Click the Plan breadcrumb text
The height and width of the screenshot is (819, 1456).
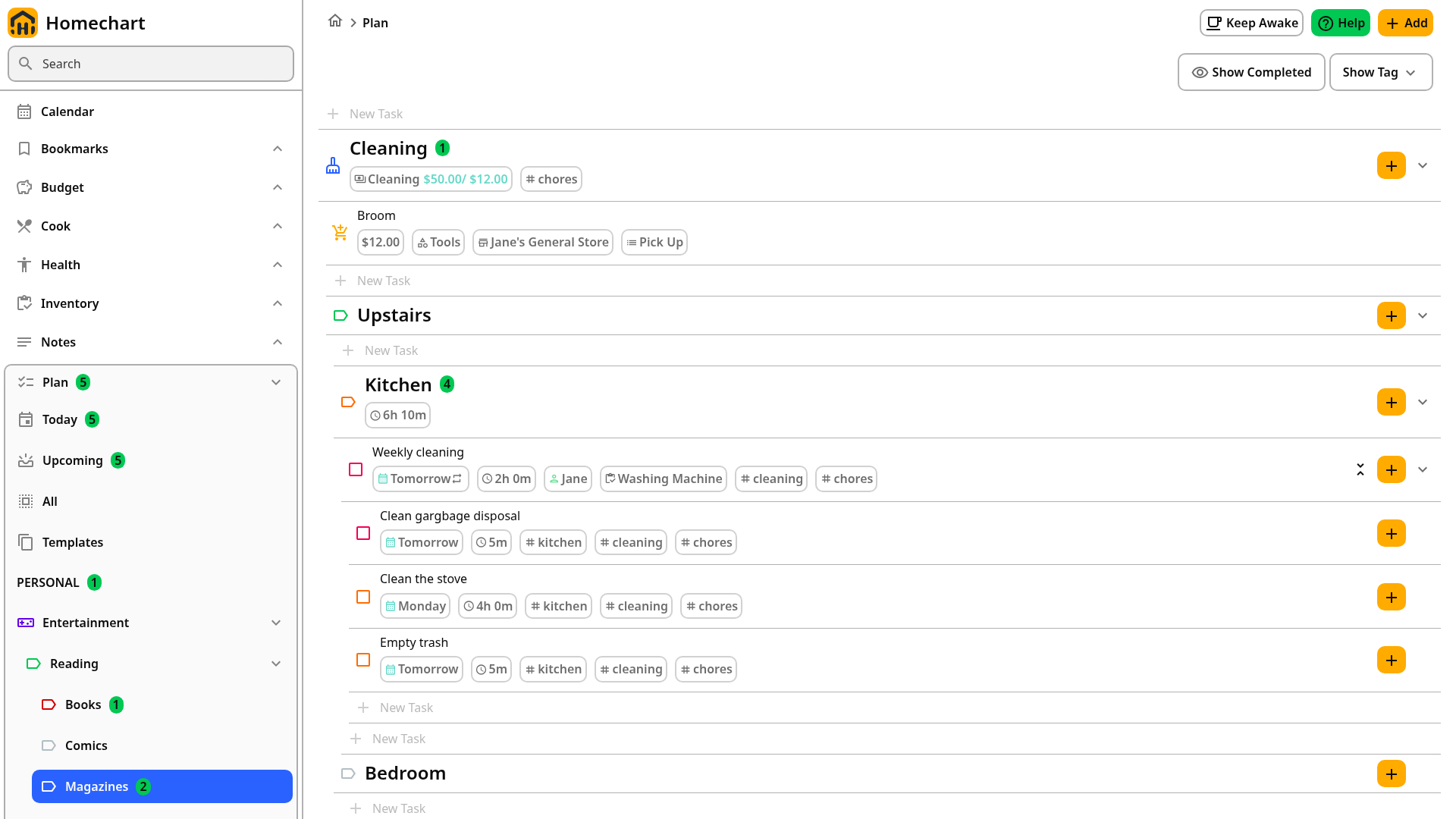pyautogui.click(x=375, y=23)
